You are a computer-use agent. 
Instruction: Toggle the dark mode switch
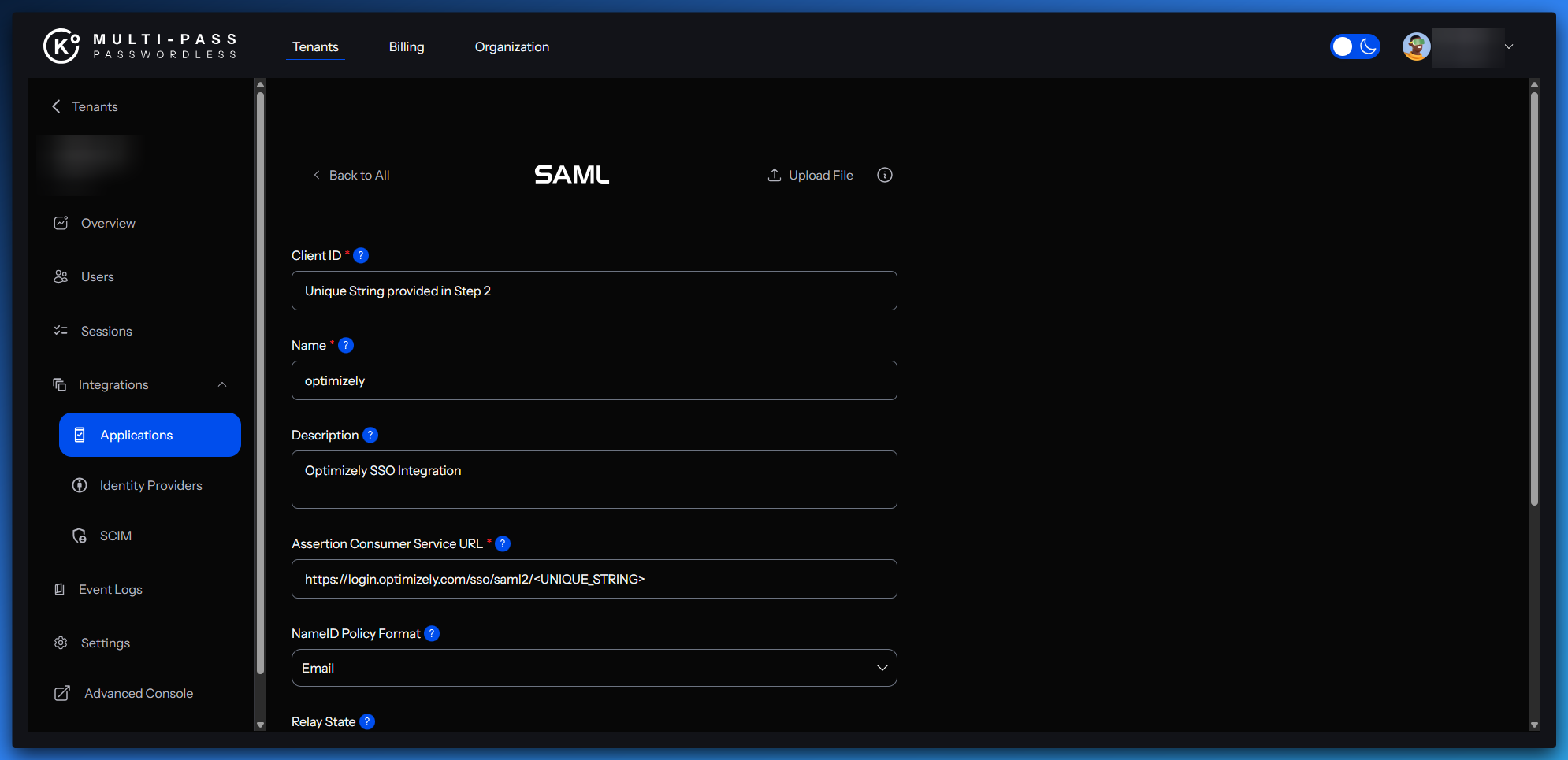pos(1354,46)
